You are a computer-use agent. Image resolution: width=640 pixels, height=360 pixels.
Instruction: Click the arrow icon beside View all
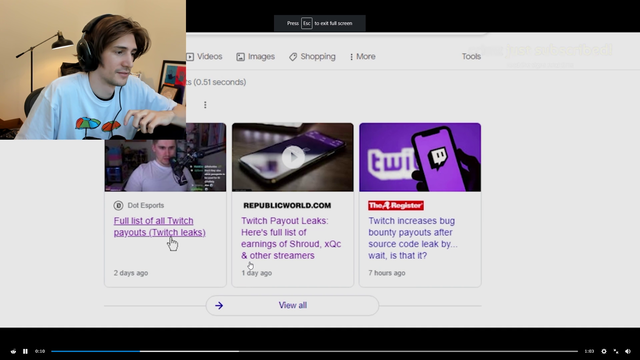click(219, 305)
